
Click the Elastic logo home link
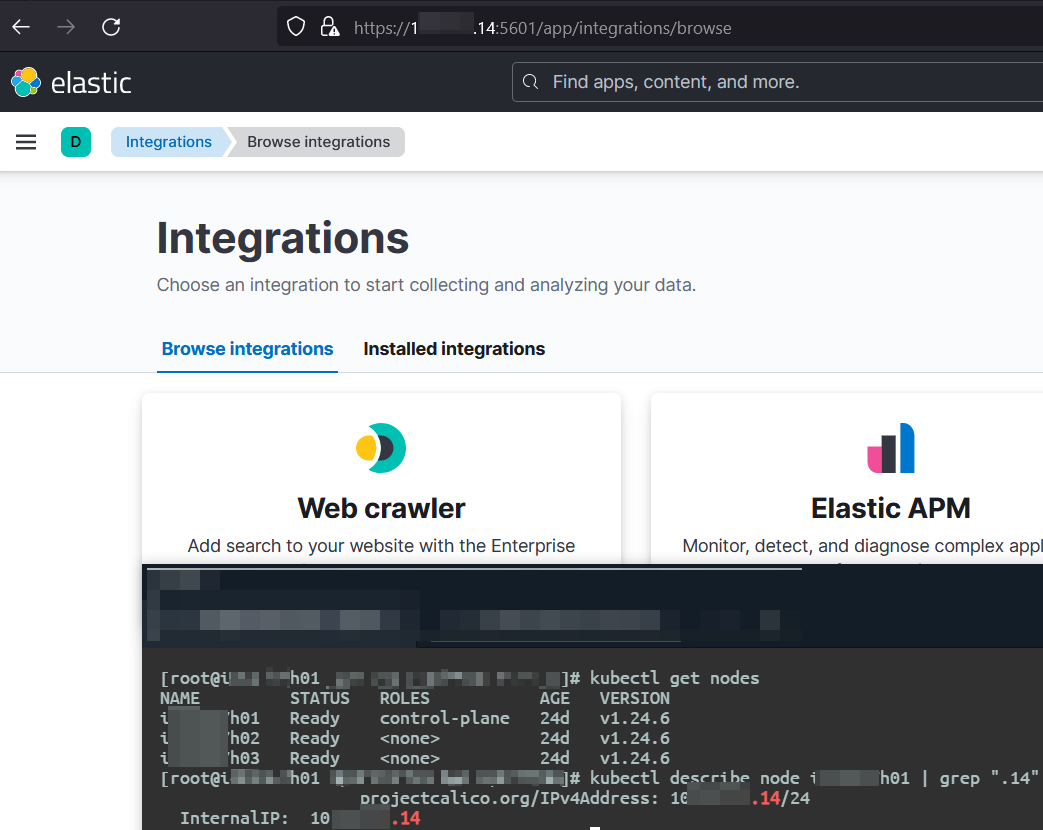[71, 82]
